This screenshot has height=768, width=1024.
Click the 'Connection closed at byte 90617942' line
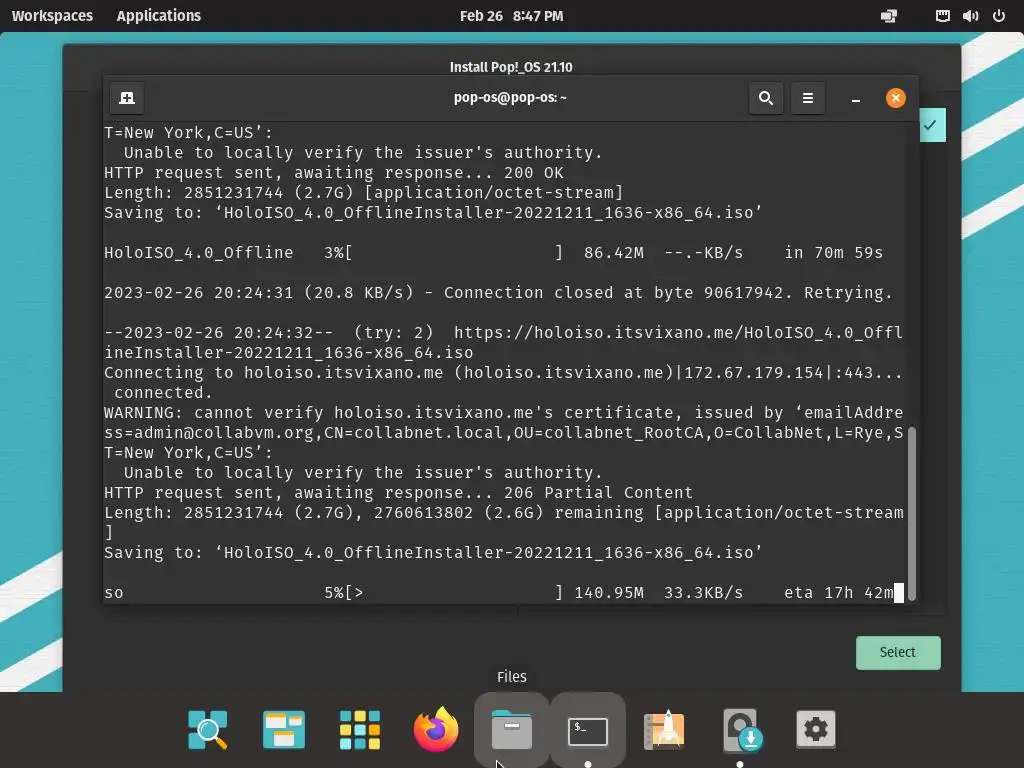point(498,293)
